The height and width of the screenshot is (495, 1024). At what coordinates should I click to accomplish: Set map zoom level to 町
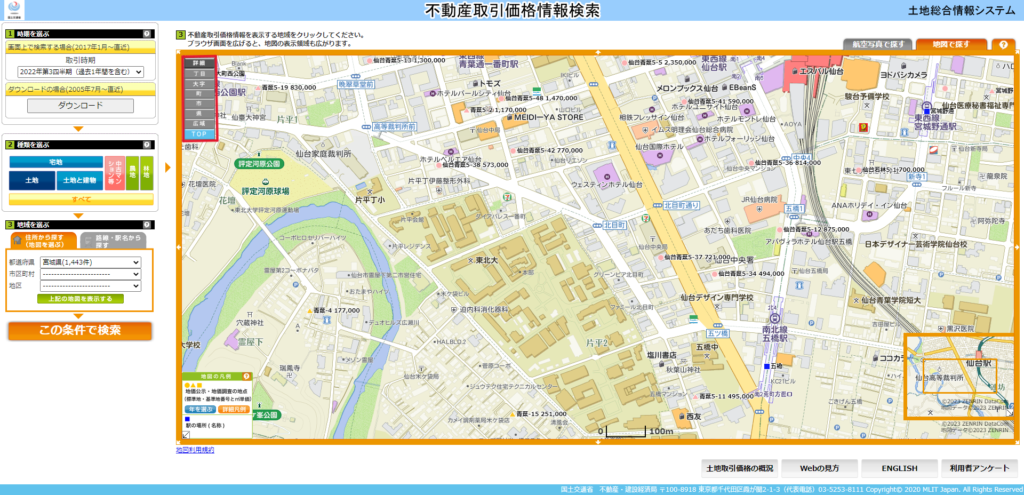point(199,93)
